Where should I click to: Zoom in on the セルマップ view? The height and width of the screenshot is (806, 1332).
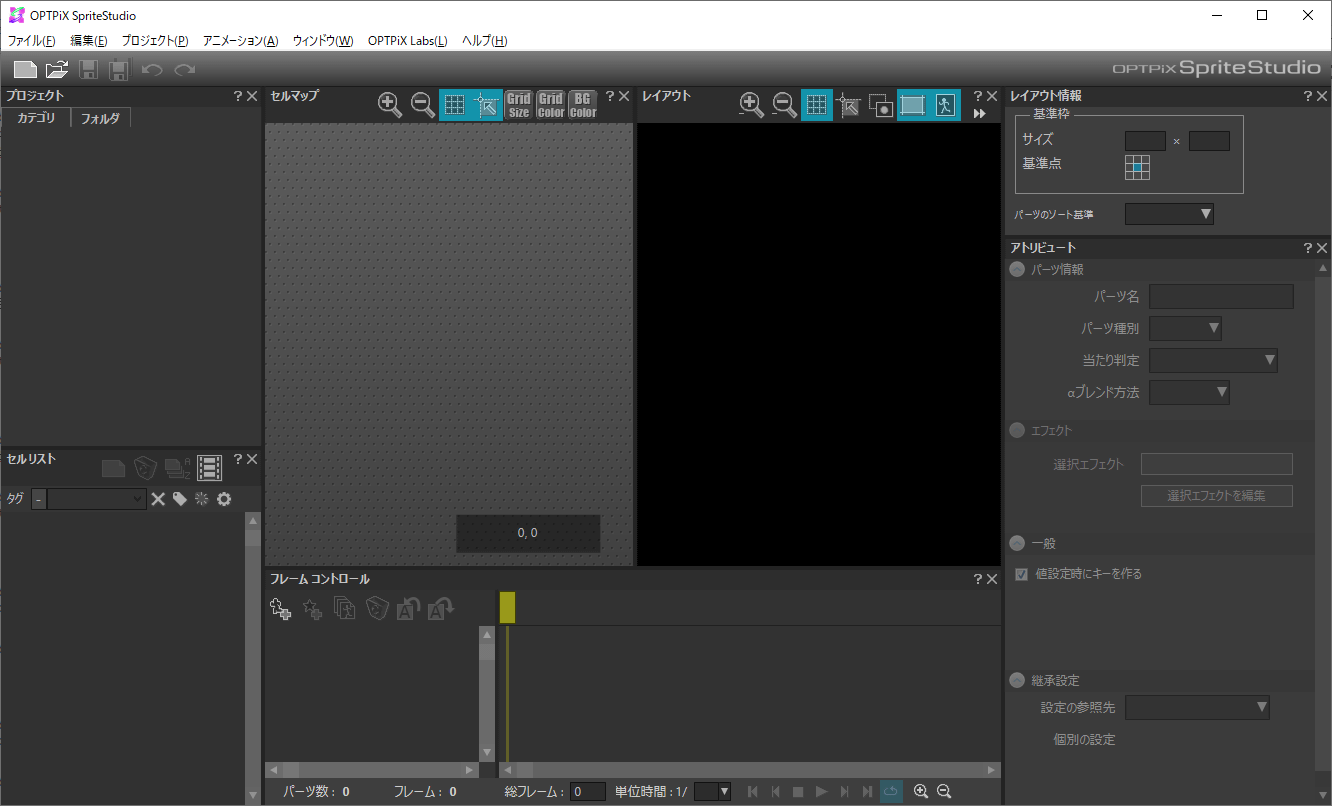(x=390, y=104)
